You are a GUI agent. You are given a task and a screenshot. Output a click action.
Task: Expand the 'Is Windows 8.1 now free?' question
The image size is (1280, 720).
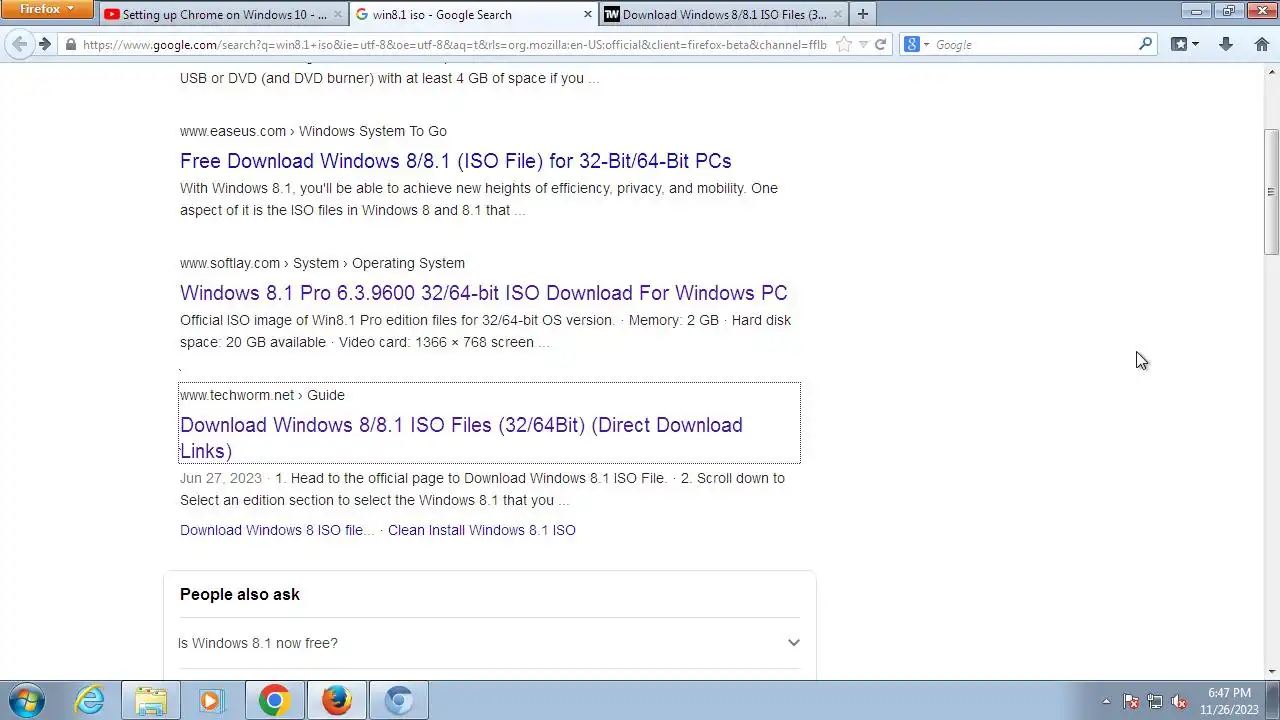click(x=793, y=643)
